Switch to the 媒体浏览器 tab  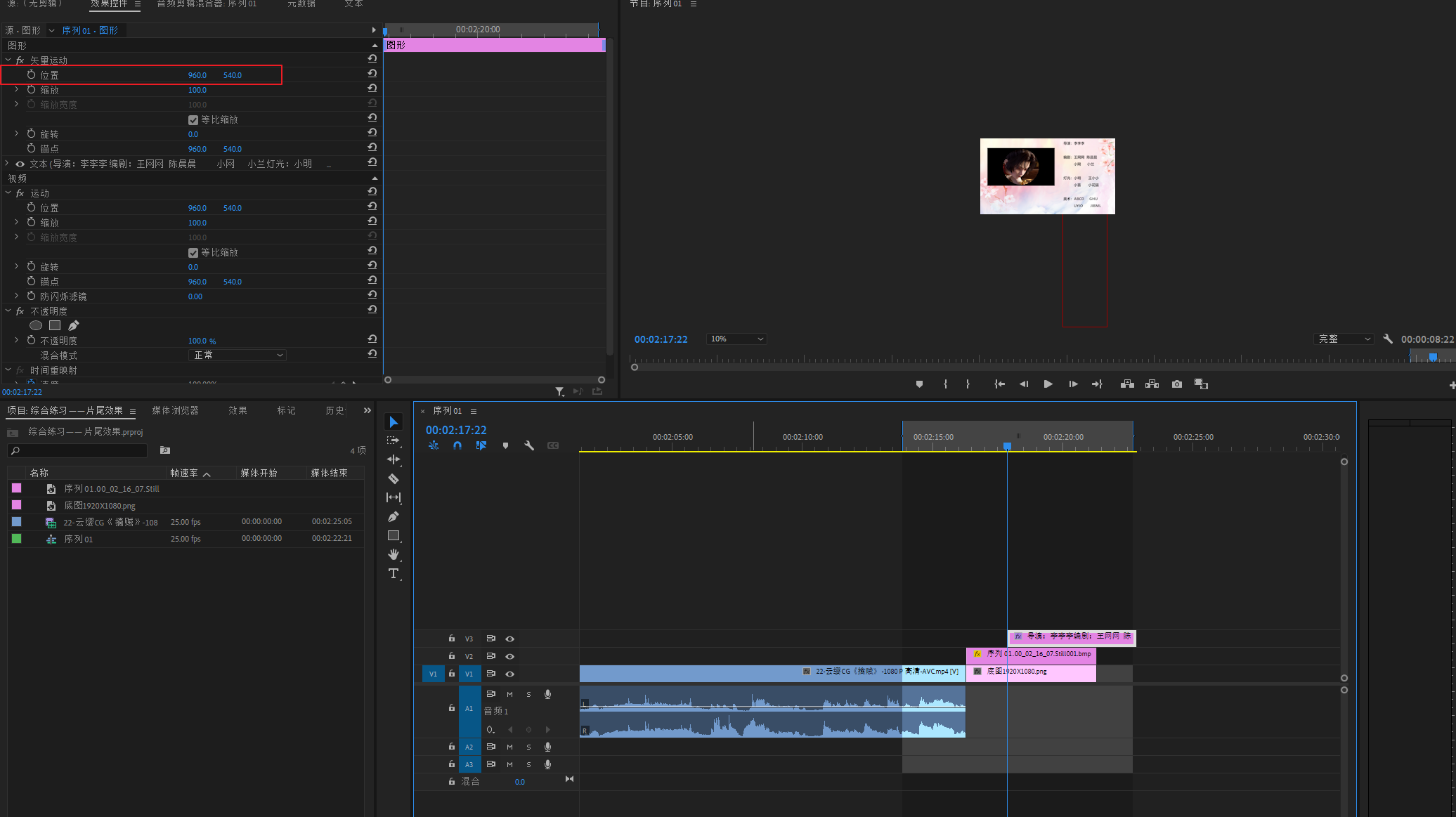(175, 410)
